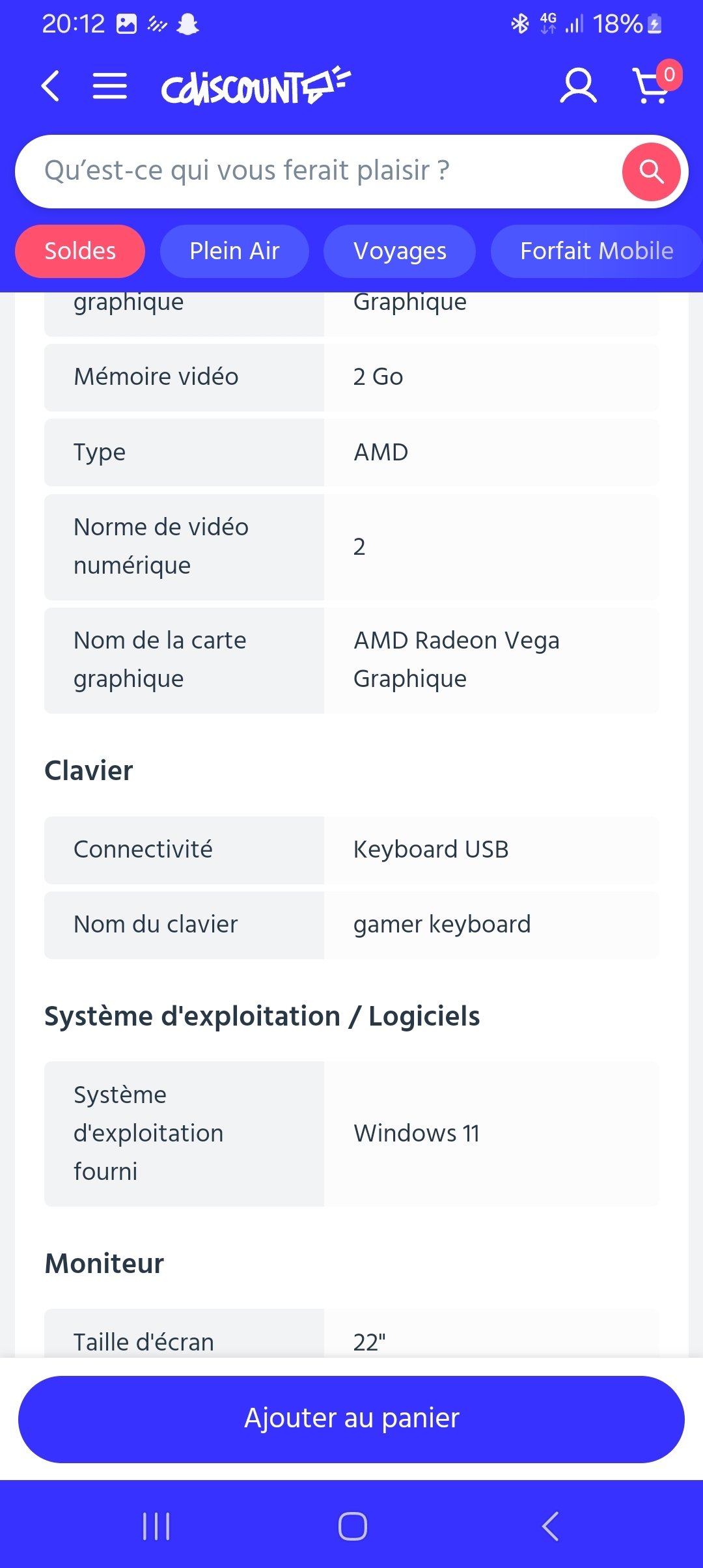Image resolution: width=703 pixels, height=1568 pixels.
Task: Open the user account icon
Action: tap(578, 86)
